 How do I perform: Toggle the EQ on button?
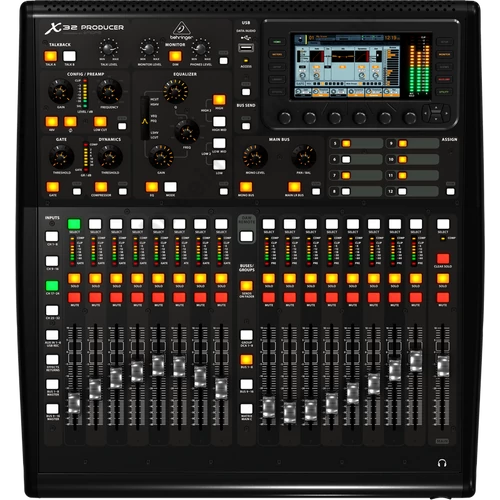(152, 187)
